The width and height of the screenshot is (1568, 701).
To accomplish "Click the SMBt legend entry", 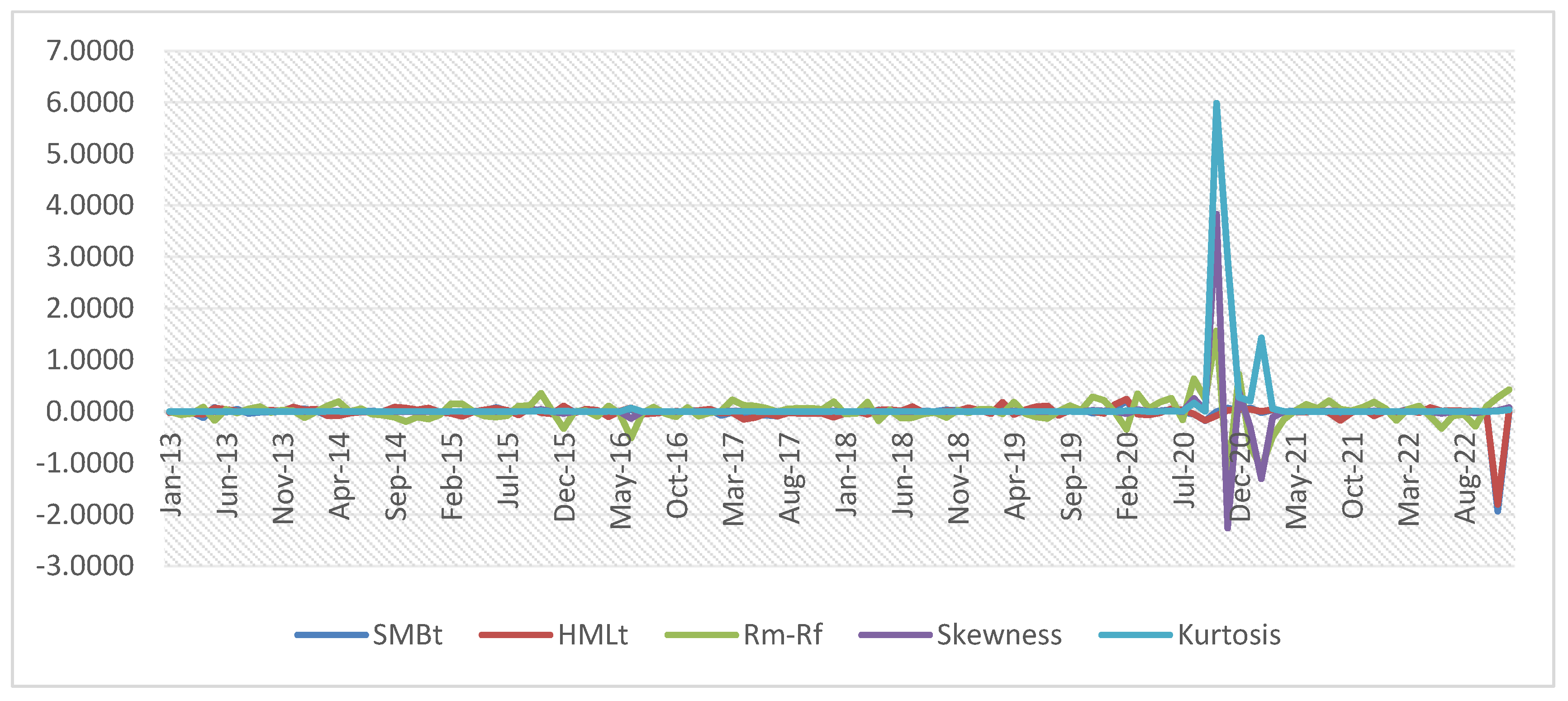I will pos(407,634).
